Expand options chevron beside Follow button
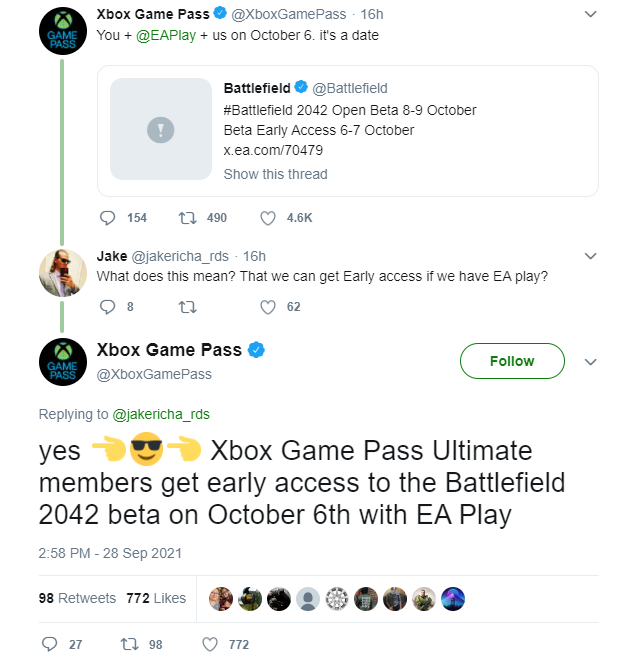The height and width of the screenshot is (667, 638). pyautogui.click(x=590, y=361)
